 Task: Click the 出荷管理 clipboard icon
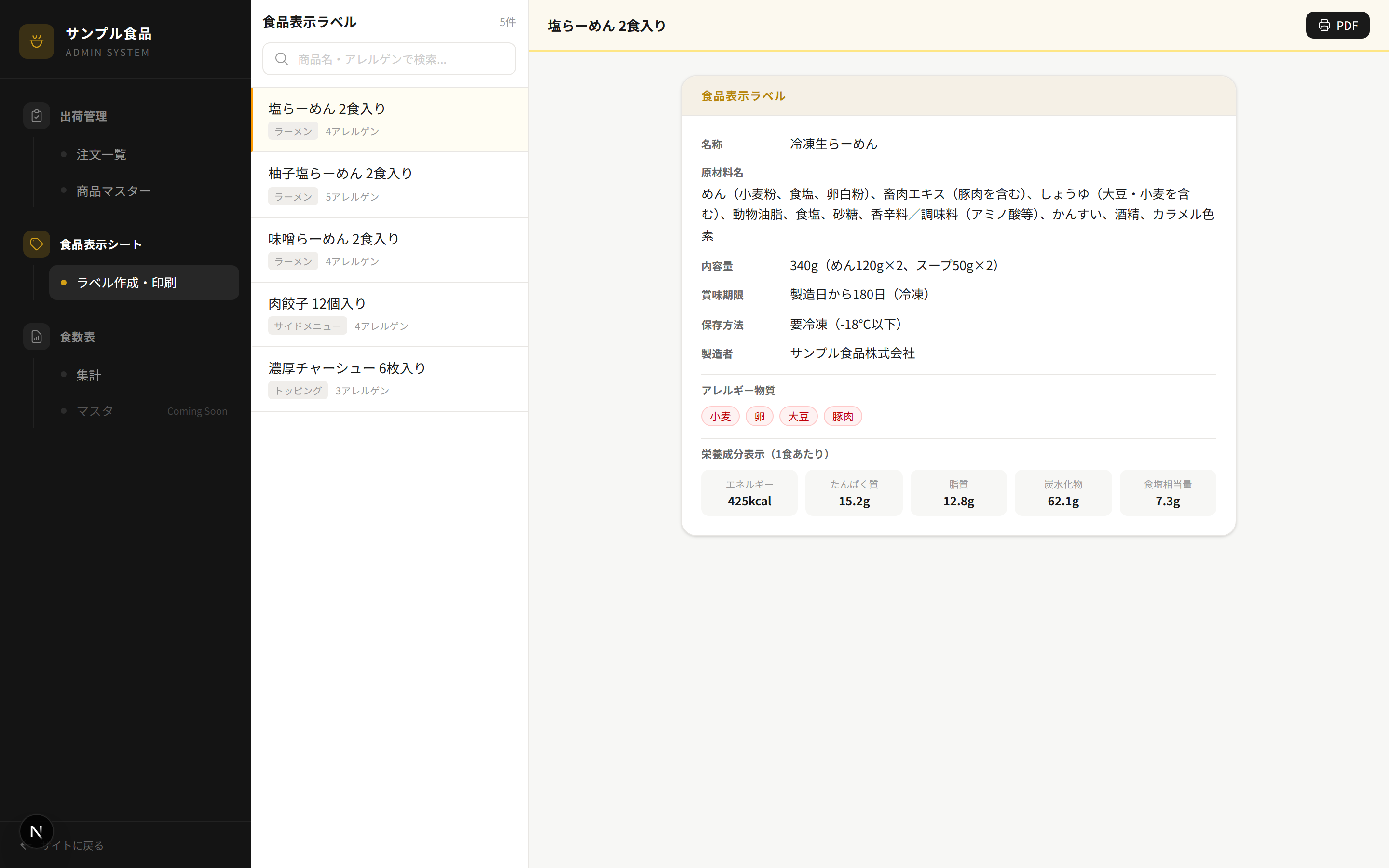(x=36, y=116)
